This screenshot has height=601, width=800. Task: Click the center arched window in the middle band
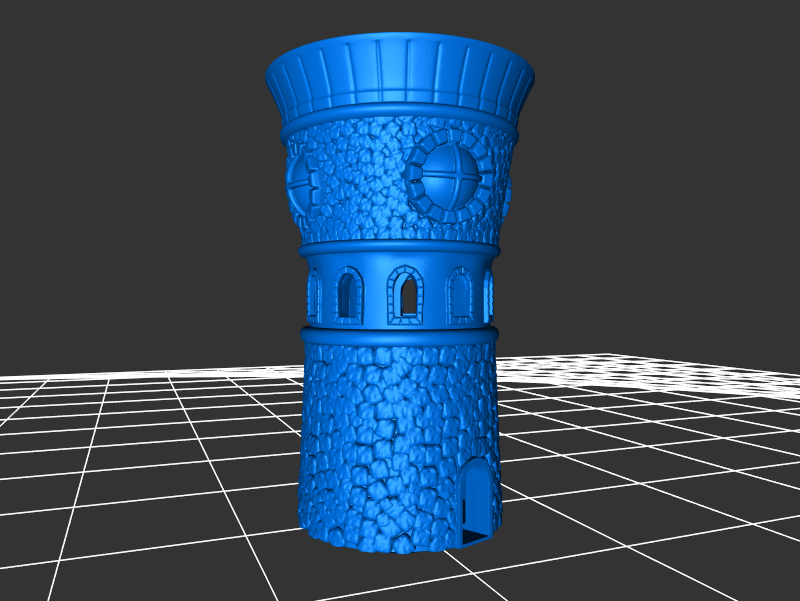tap(405, 296)
